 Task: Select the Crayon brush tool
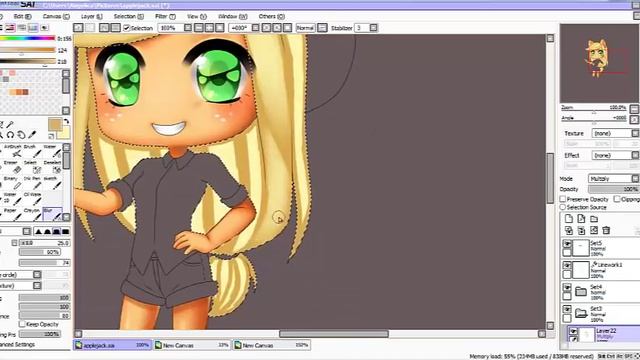(33, 215)
